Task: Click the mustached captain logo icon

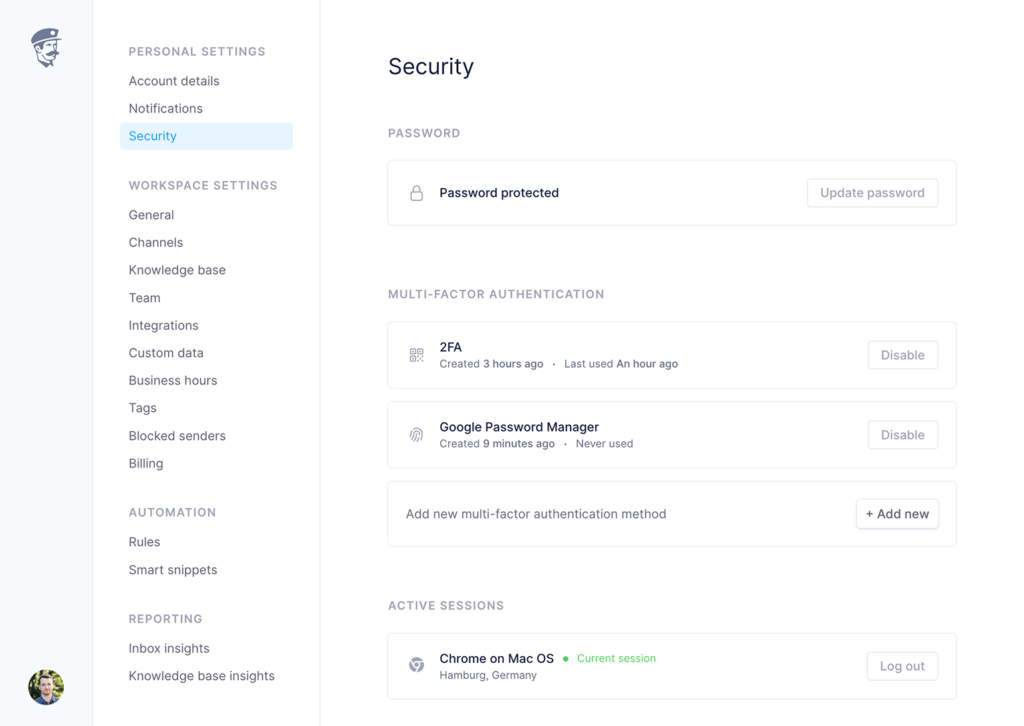Action: pyautogui.click(x=46, y=47)
